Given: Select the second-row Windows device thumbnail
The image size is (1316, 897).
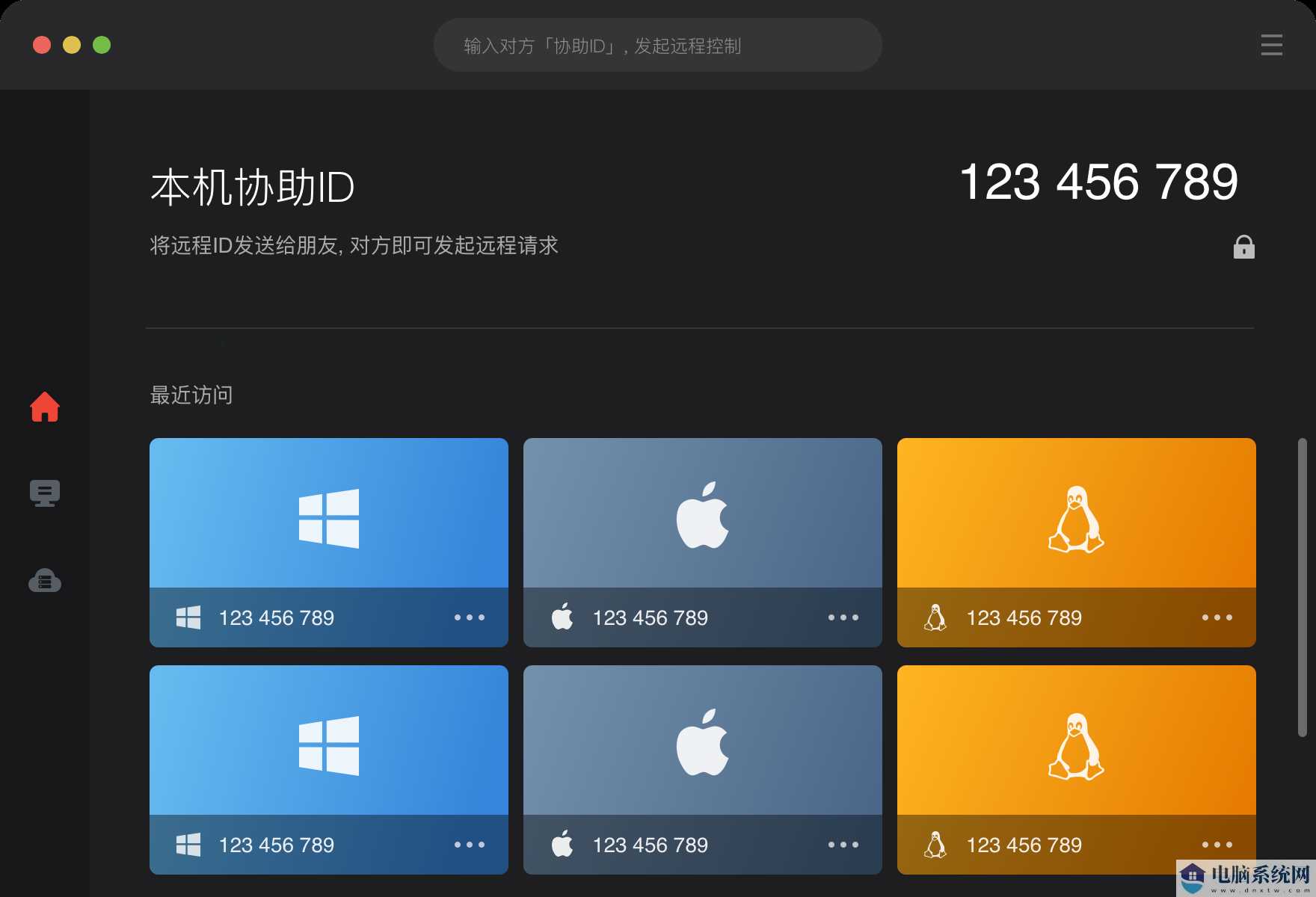Looking at the screenshot, I should click(329, 740).
